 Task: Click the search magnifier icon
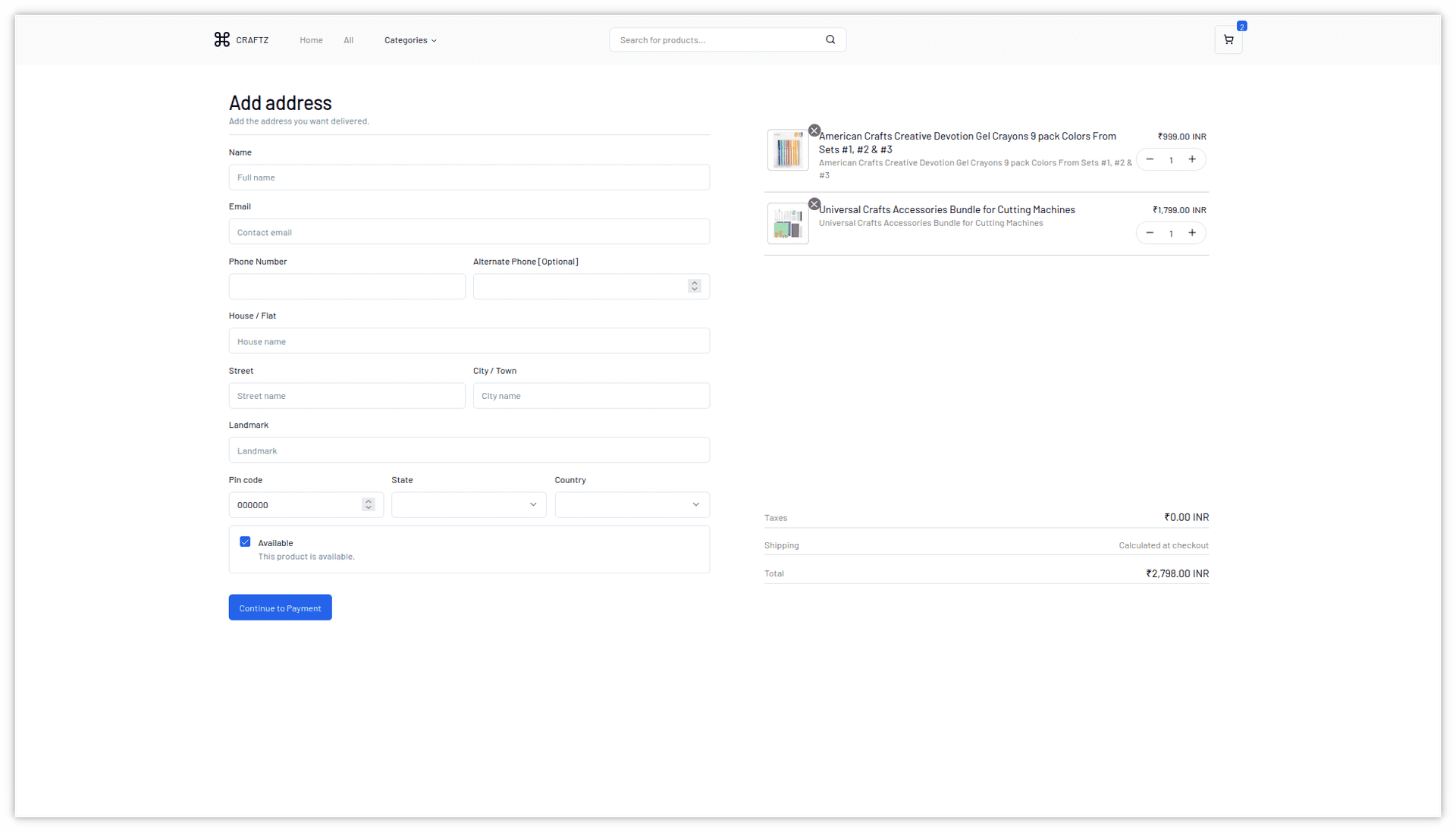point(830,39)
